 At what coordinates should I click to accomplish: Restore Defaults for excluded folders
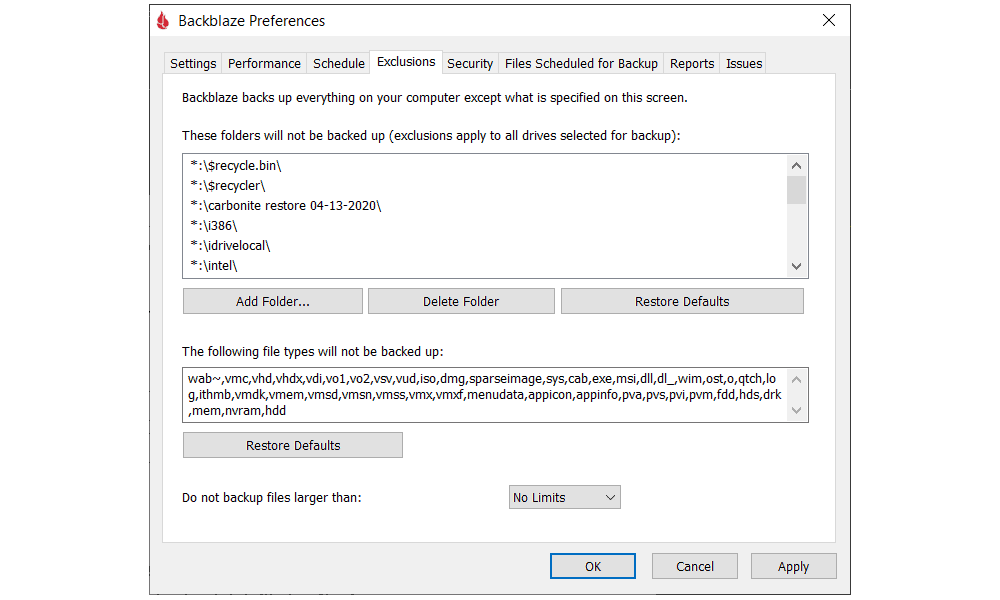click(x=682, y=301)
